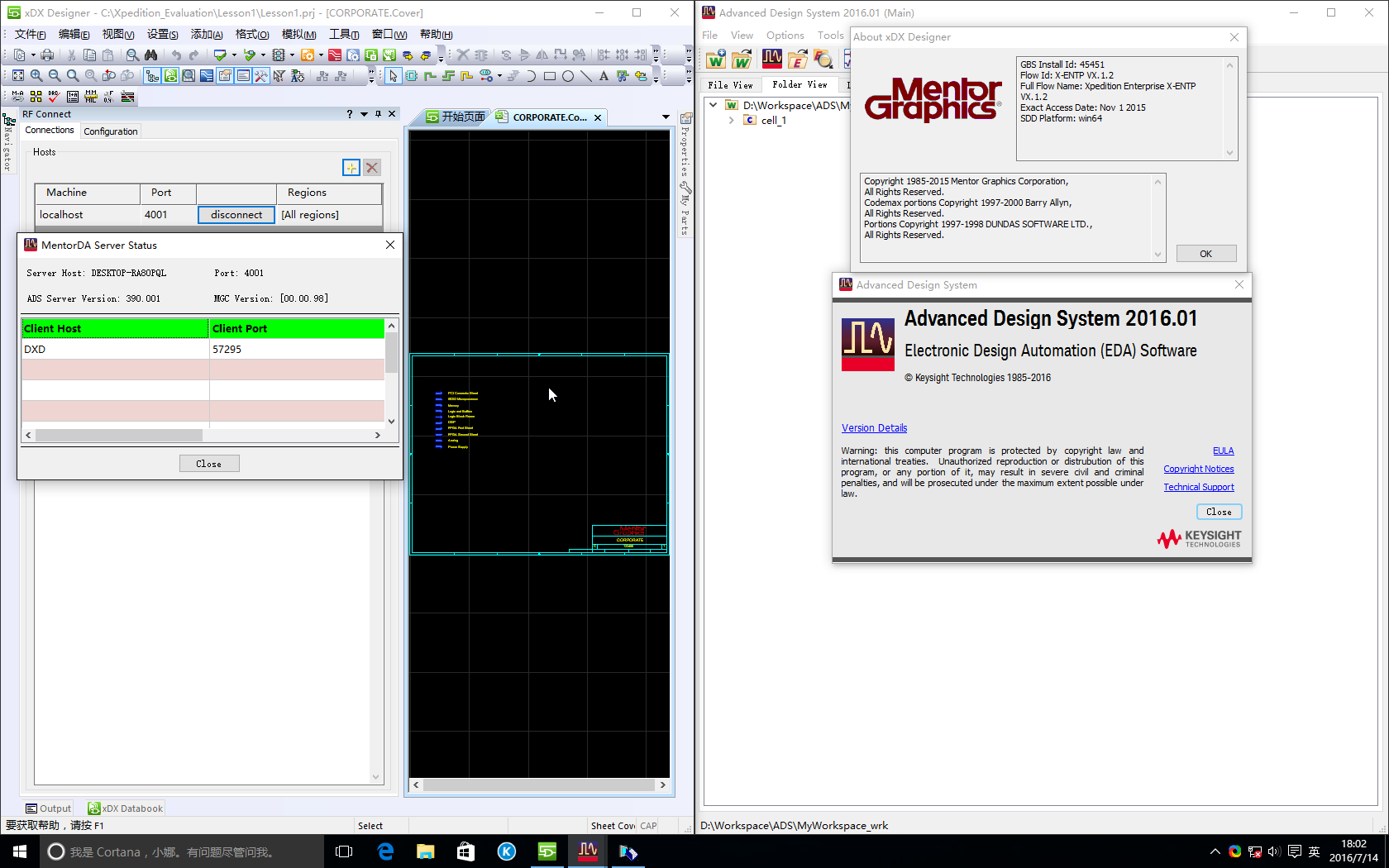Screen dimensions: 1389x868
Task: Open the Version Details link
Action: tap(874, 428)
